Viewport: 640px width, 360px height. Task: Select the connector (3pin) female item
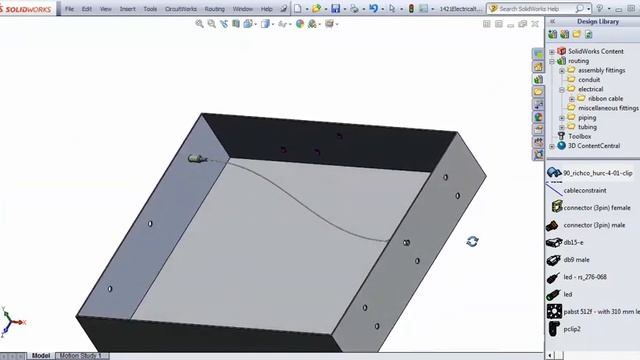pos(597,208)
